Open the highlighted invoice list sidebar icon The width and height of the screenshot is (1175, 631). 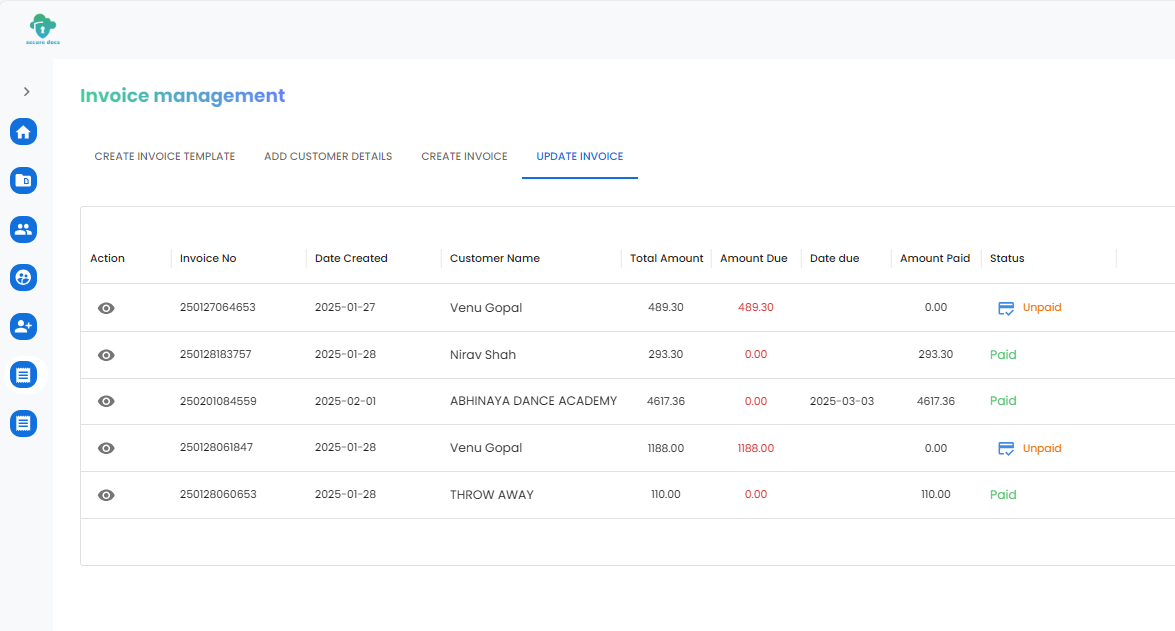[x=23, y=375]
